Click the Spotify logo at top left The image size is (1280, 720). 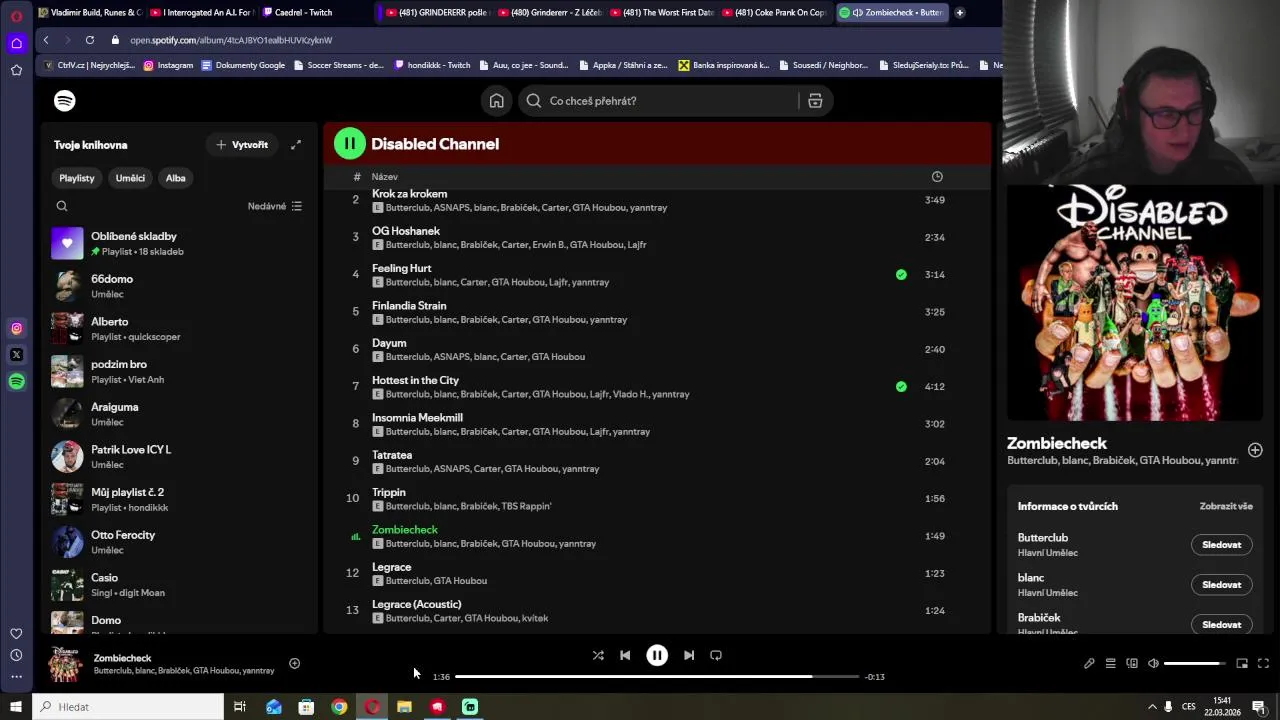click(x=65, y=101)
